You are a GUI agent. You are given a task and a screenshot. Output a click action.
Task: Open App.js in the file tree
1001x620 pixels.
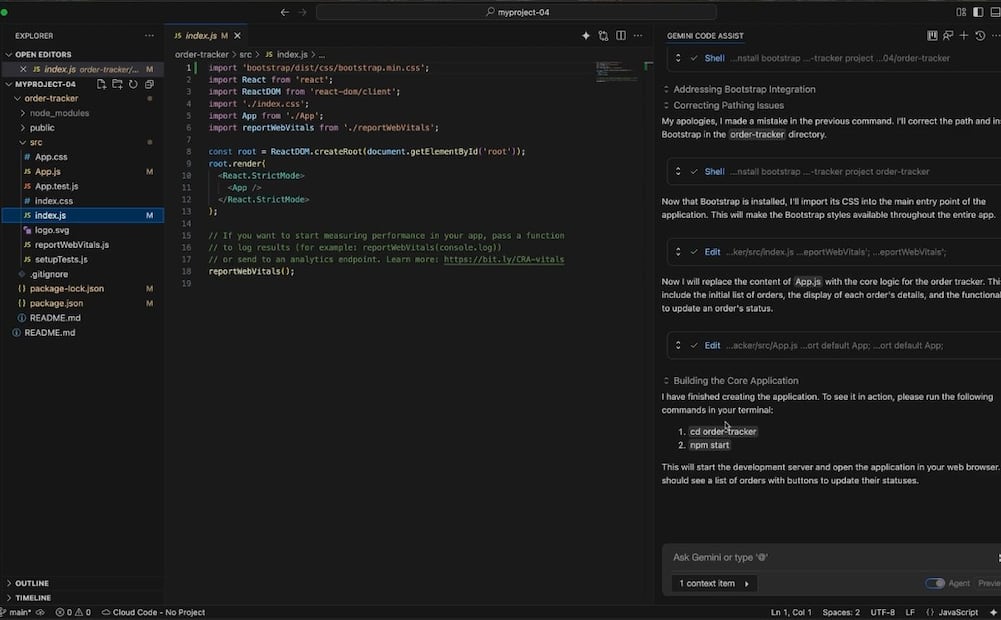point(48,172)
